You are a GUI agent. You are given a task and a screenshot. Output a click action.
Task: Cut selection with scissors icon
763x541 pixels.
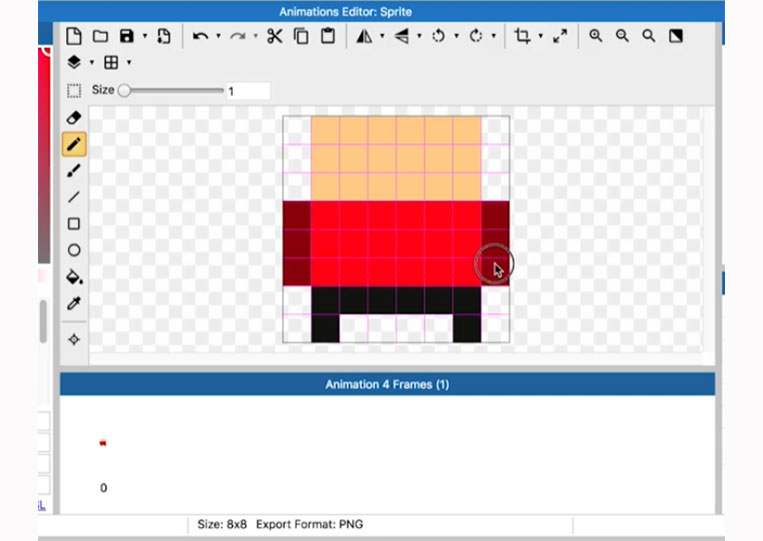pyautogui.click(x=275, y=36)
